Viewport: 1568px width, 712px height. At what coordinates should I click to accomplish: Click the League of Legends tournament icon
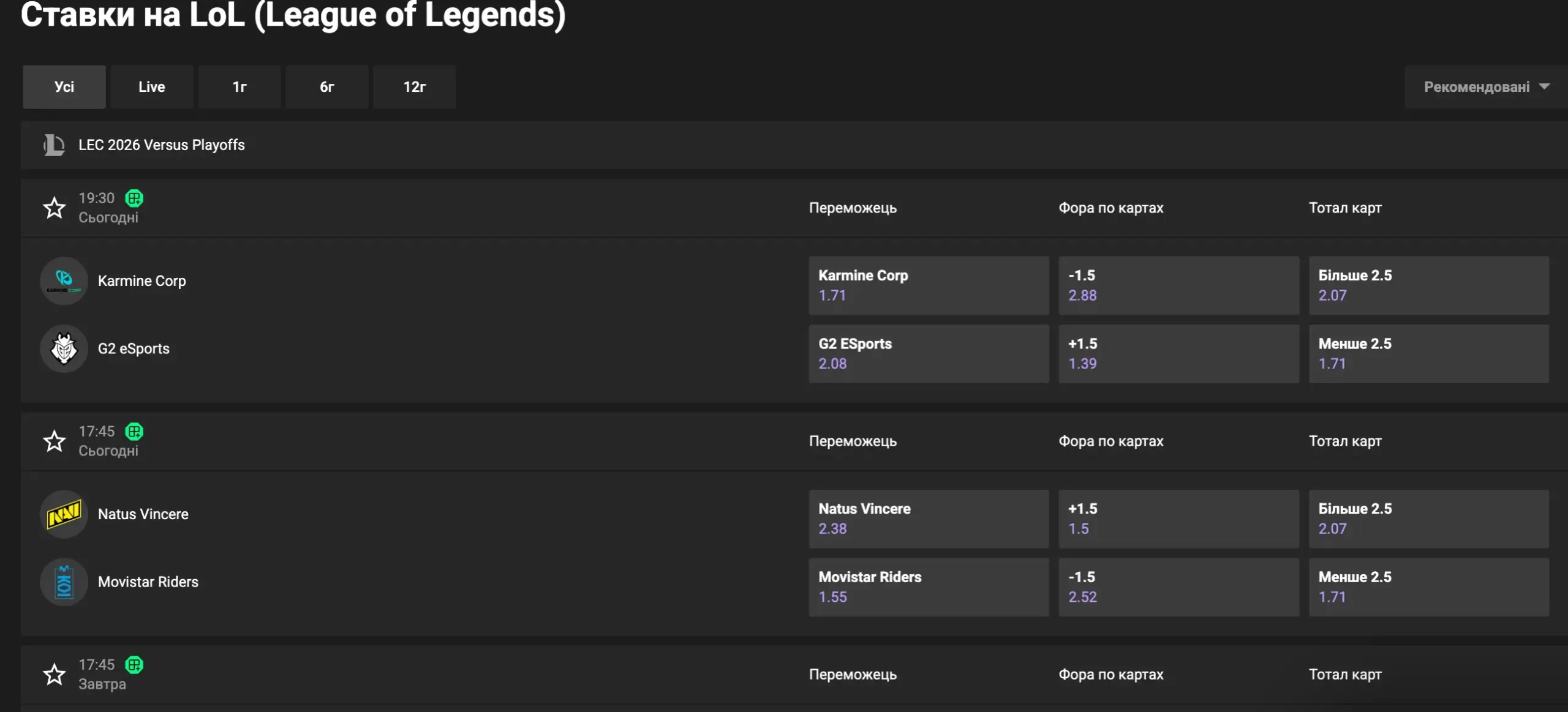pos(54,145)
